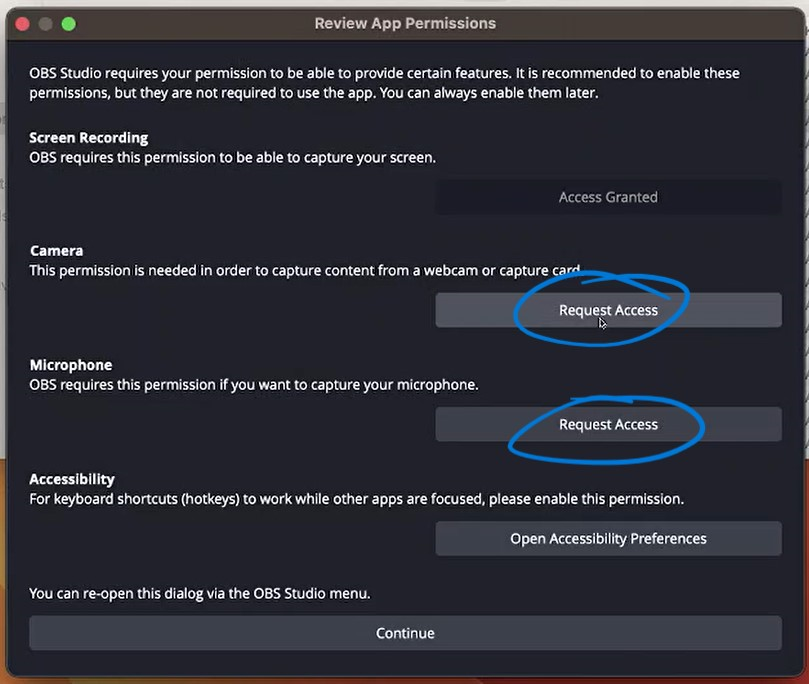Click the webcam or capture card description
This screenshot has height=684, width=809.
[306, 270]
